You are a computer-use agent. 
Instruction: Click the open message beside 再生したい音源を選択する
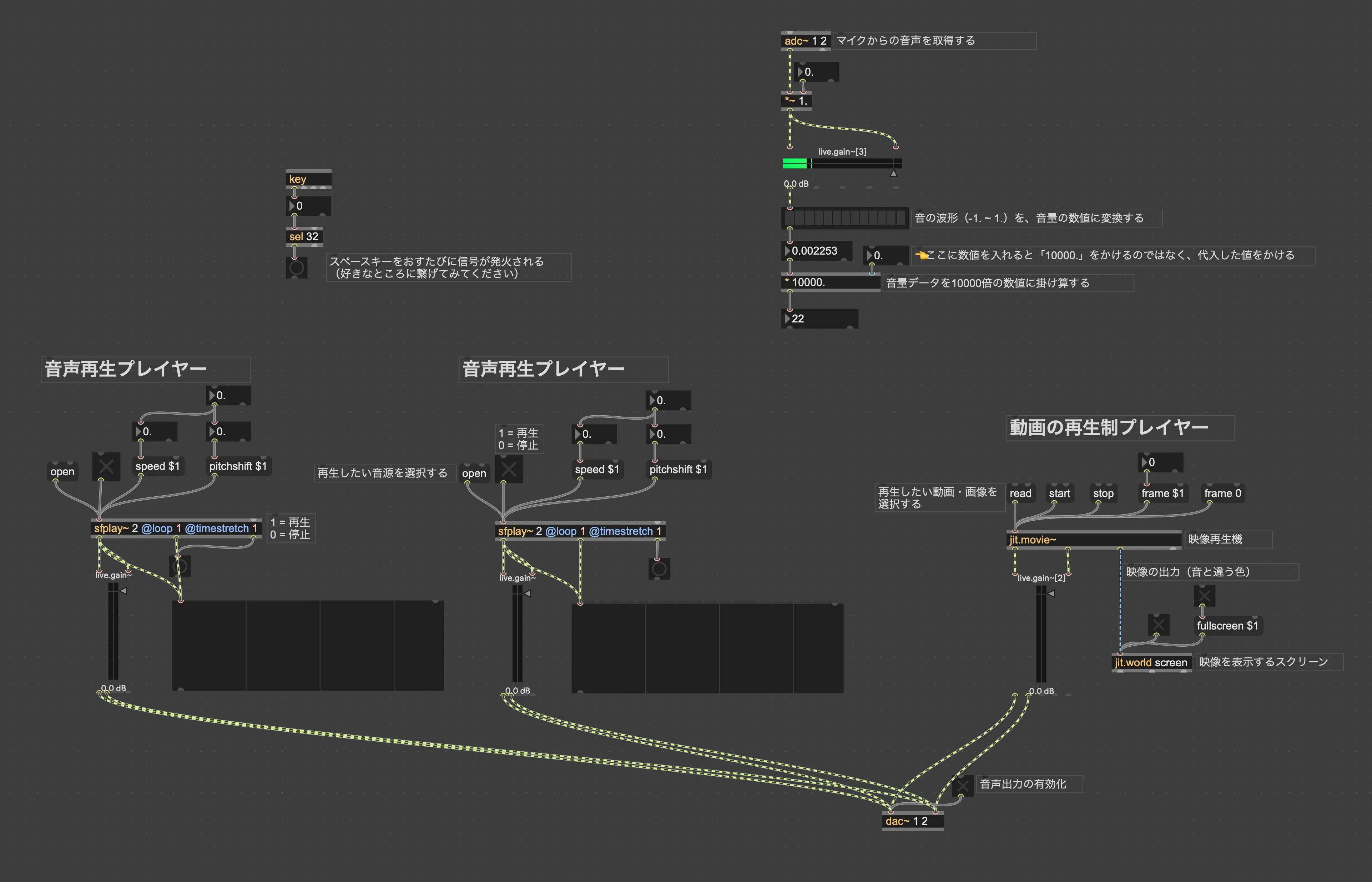[474, 473]
